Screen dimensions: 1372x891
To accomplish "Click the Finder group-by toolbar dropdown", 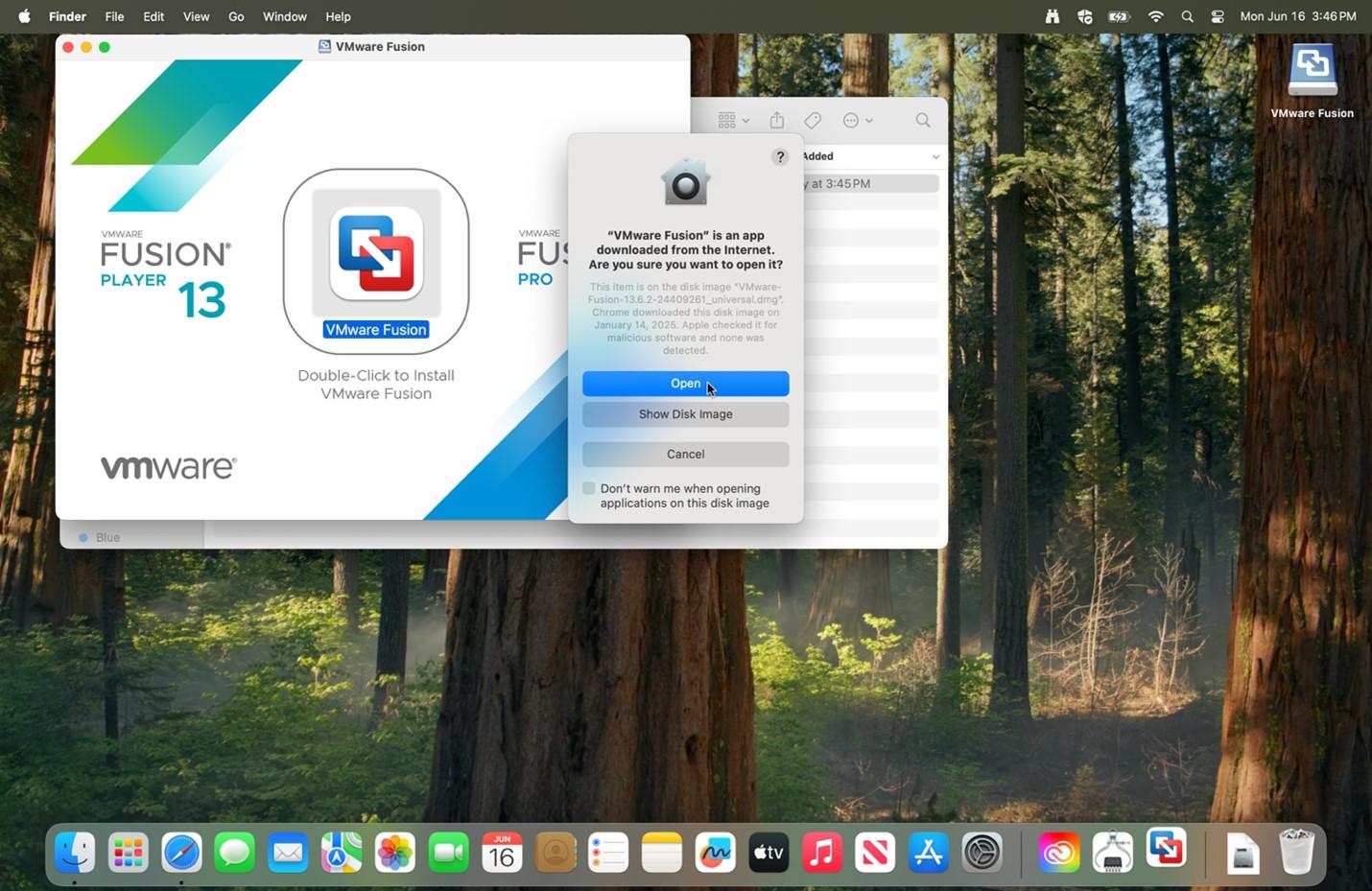I will pyautogui.click(x=733, y=121).
